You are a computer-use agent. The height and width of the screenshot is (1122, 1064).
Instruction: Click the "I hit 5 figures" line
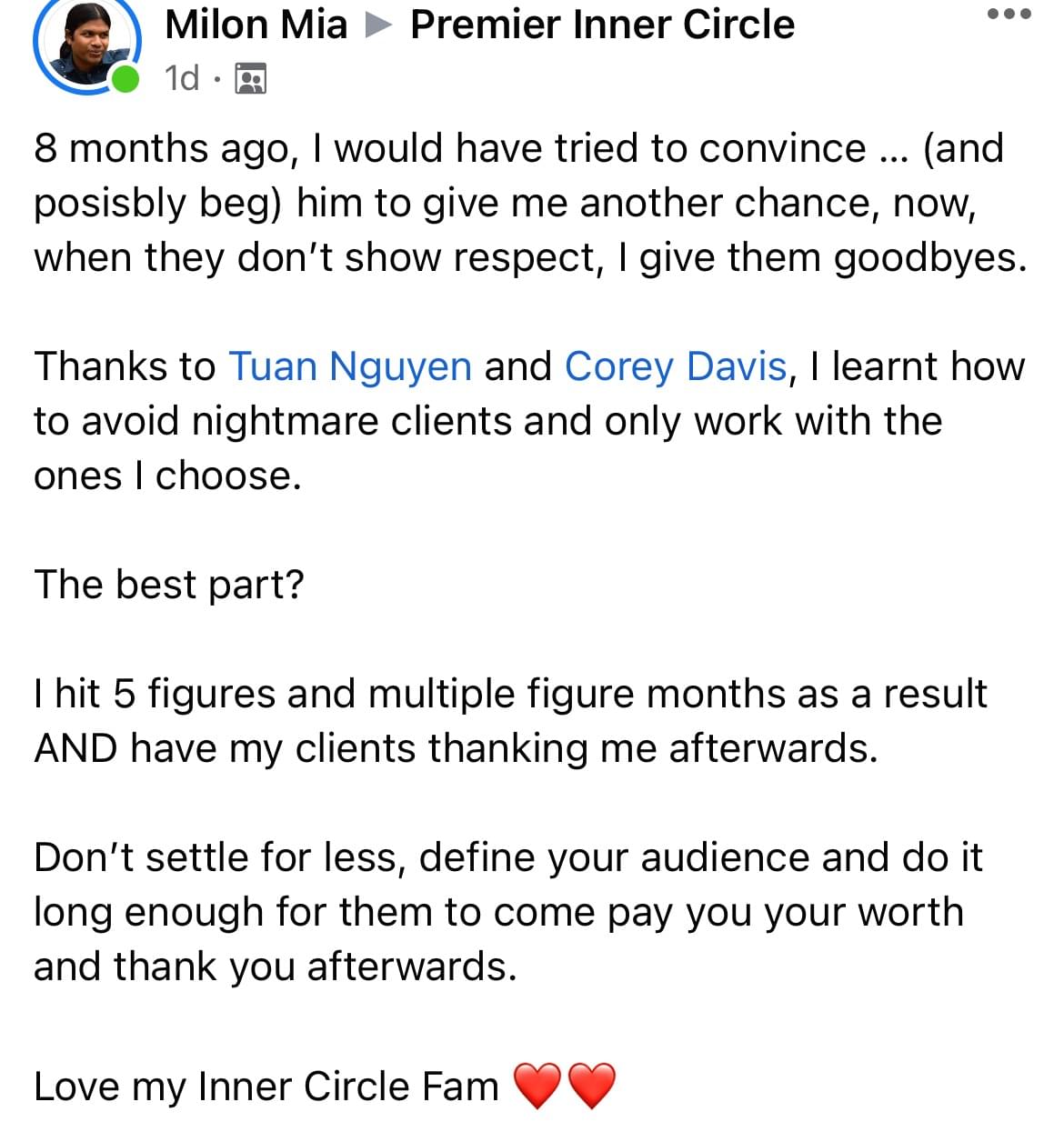(509, 694)
